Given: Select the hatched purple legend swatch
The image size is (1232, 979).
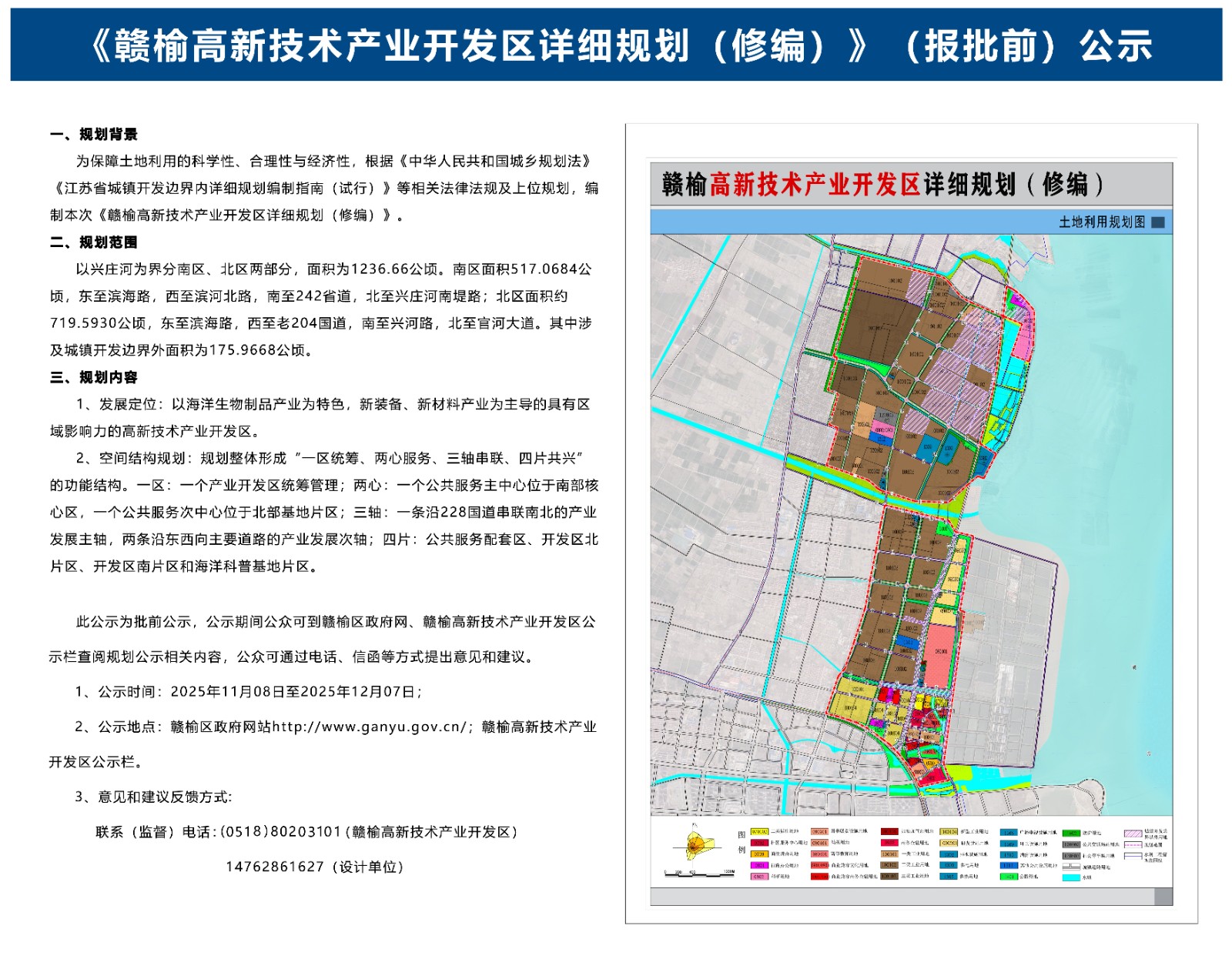Looking at the screenshot, I should [x=1133, y=834].
